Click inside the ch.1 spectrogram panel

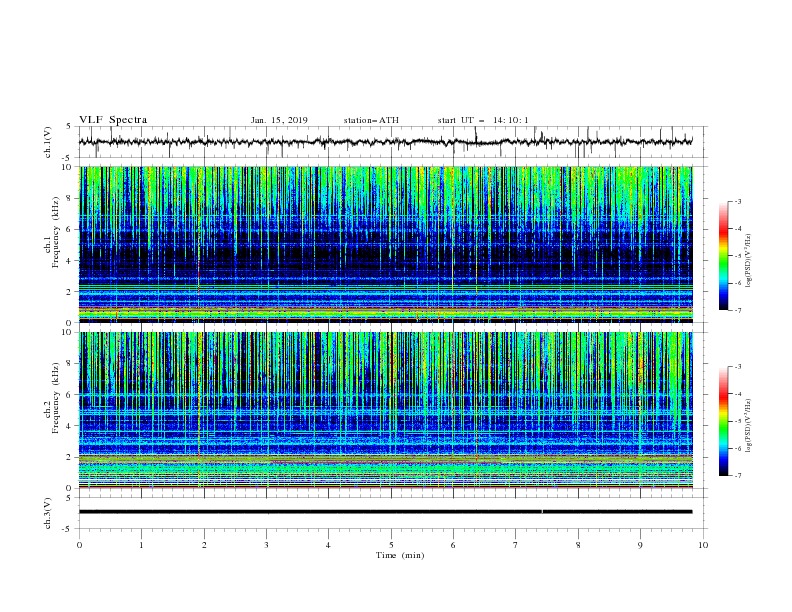tap(385, 244)
